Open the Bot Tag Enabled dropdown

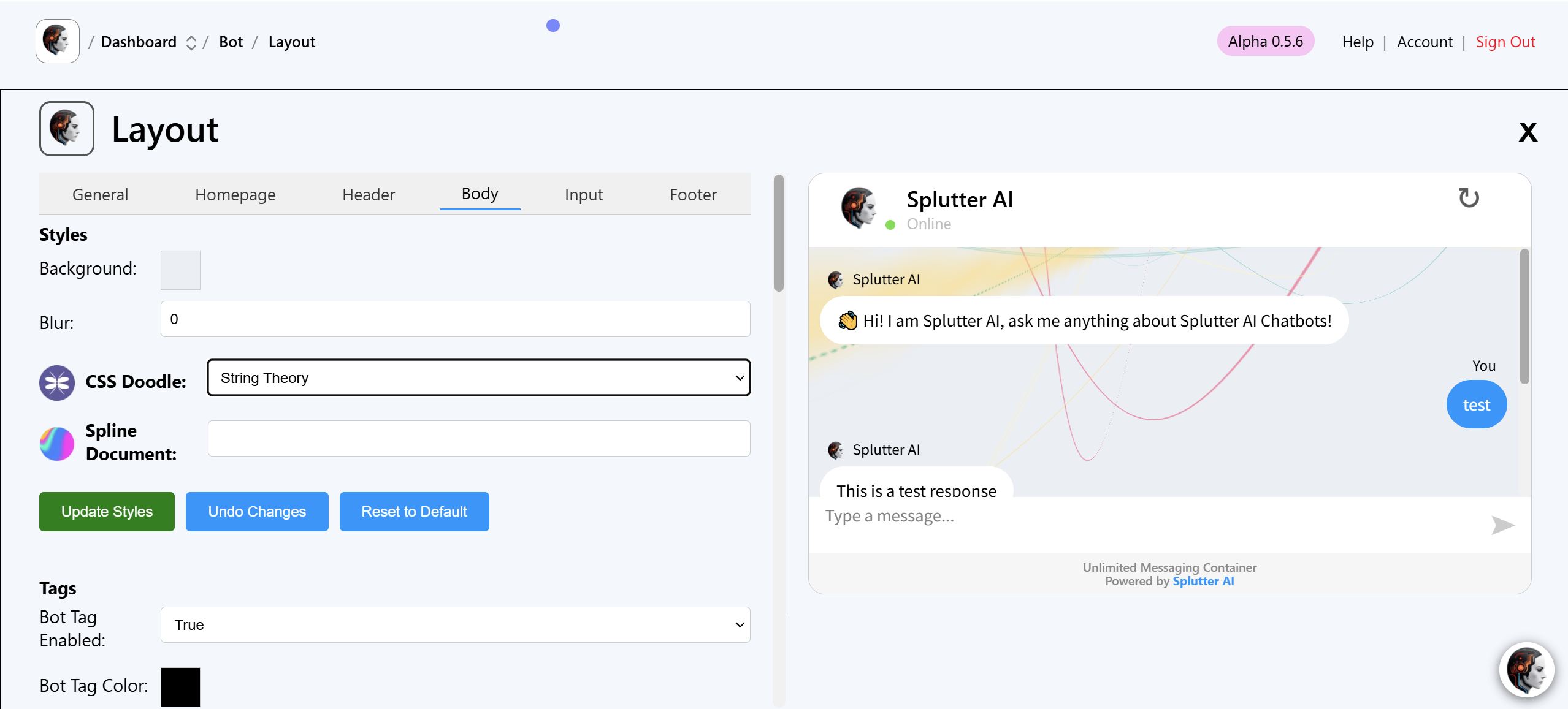pos(455,624)
